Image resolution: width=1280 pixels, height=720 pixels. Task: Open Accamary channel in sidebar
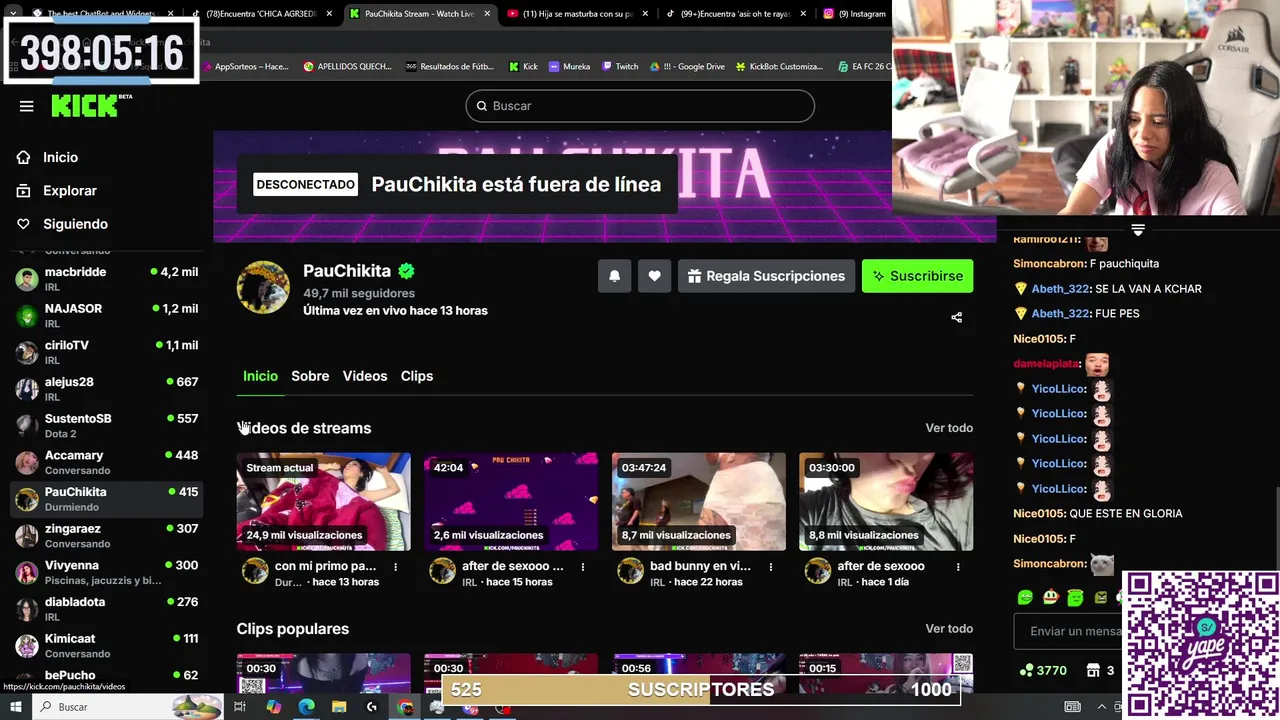(x=106, y=462)
